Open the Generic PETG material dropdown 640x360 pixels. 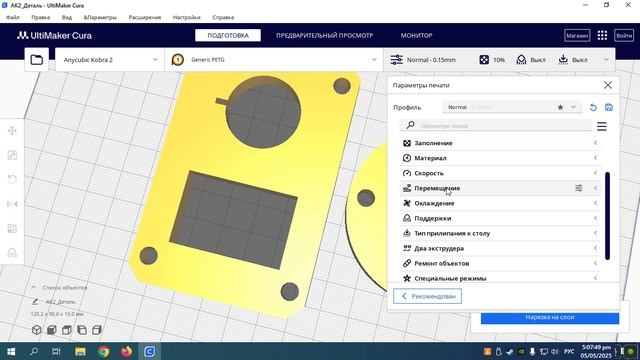click(274, 60)
